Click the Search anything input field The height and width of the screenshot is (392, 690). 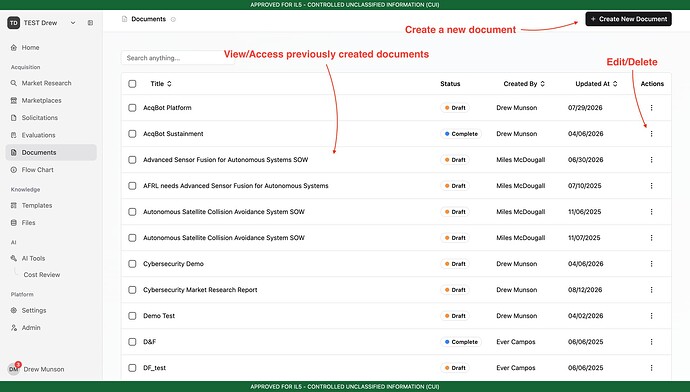(178, 58)
